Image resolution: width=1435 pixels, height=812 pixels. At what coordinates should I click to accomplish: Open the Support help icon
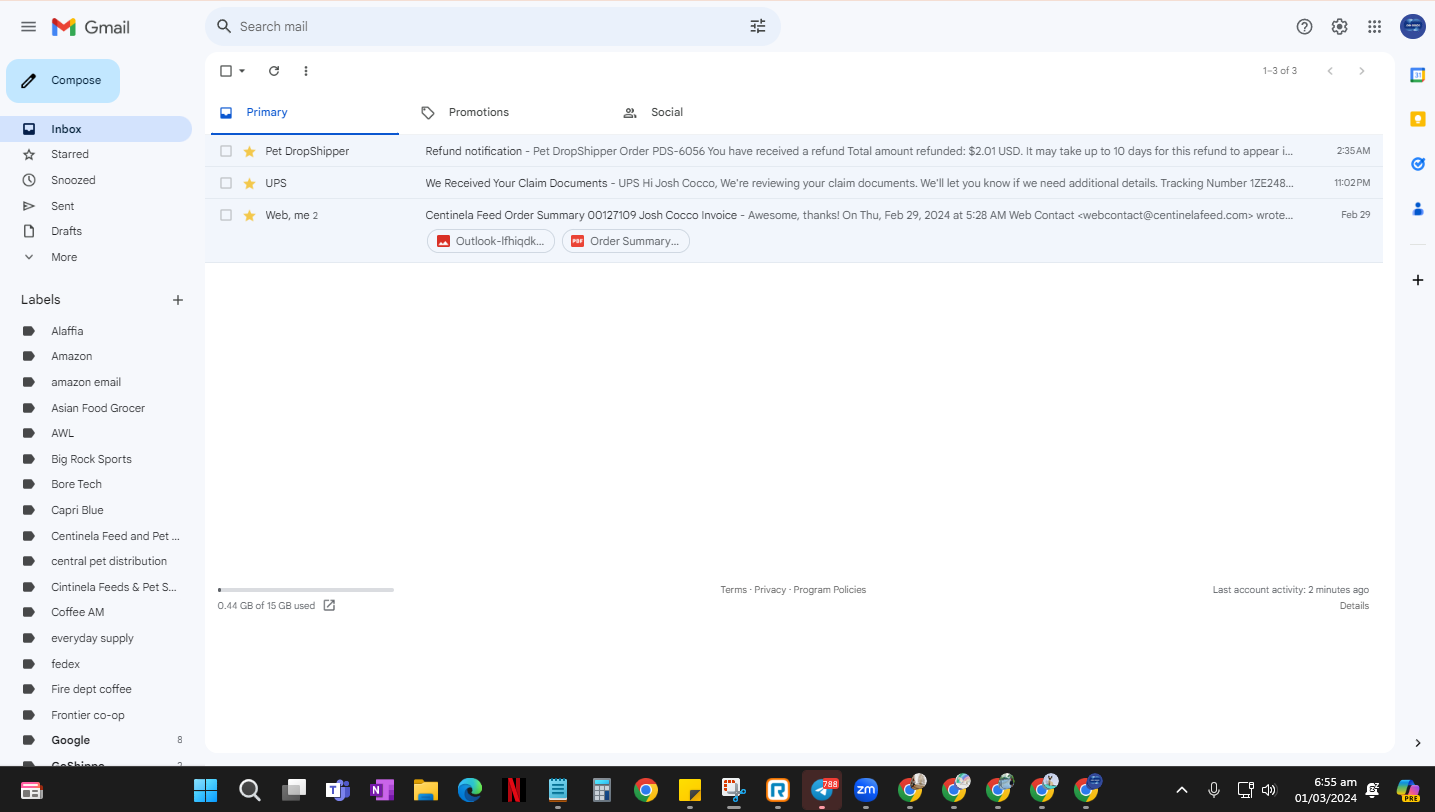point(1304,27)
